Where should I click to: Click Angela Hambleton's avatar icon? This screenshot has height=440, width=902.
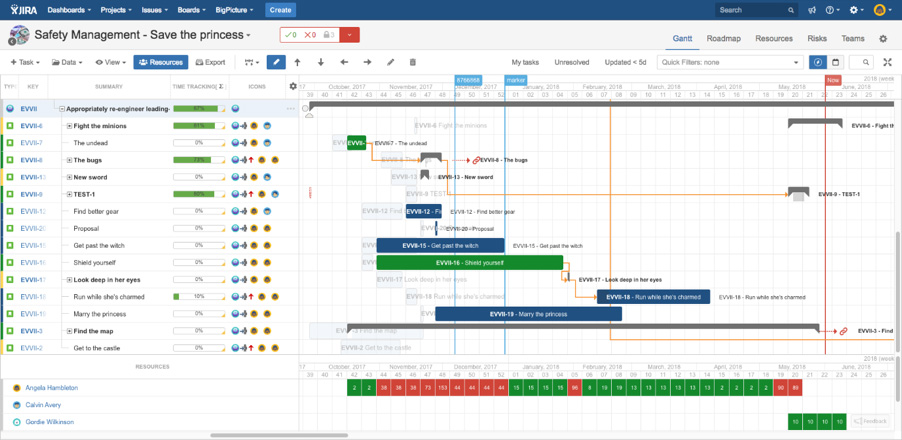pos(17,388)
